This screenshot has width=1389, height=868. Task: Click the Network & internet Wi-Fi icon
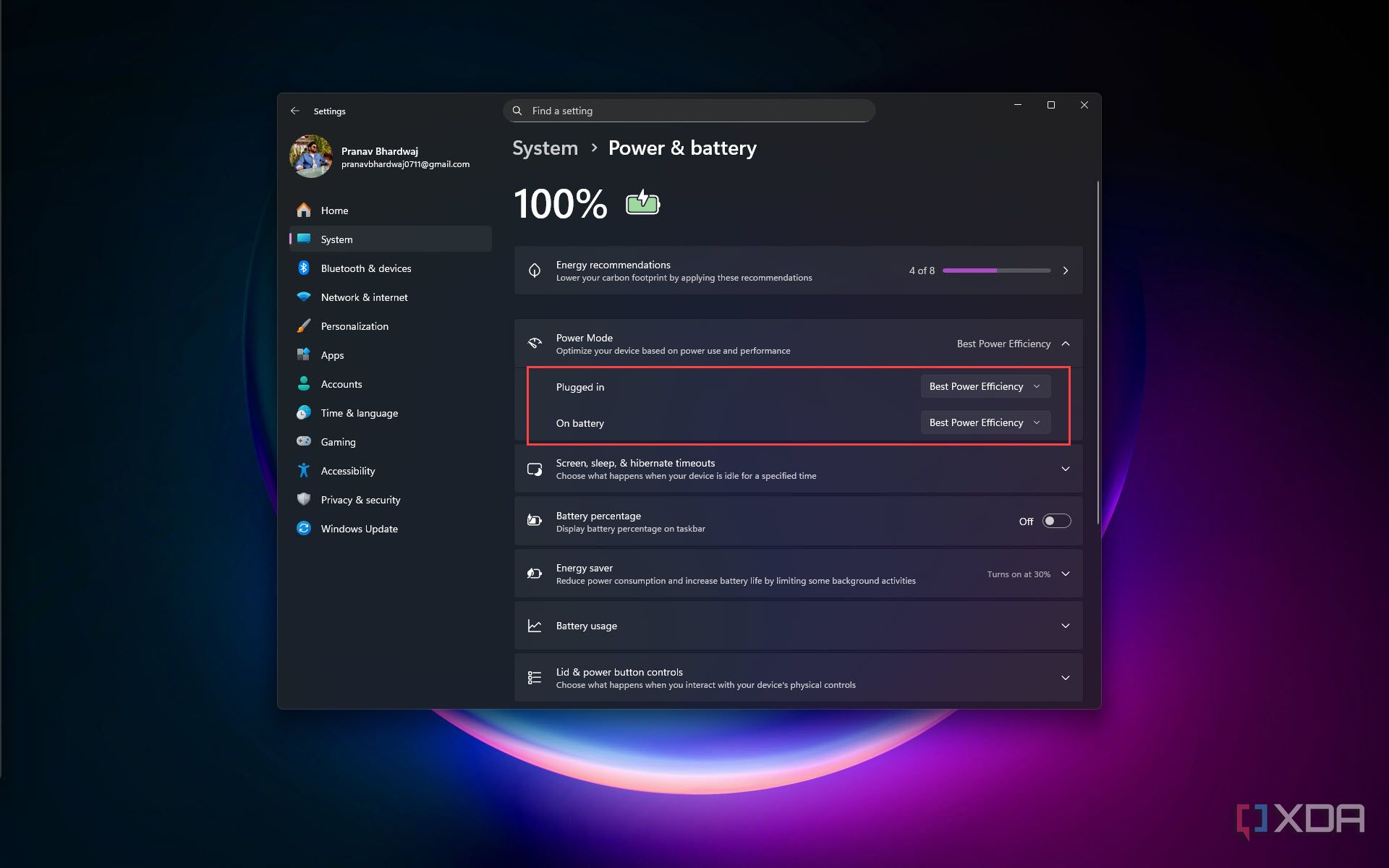(304, 297)
